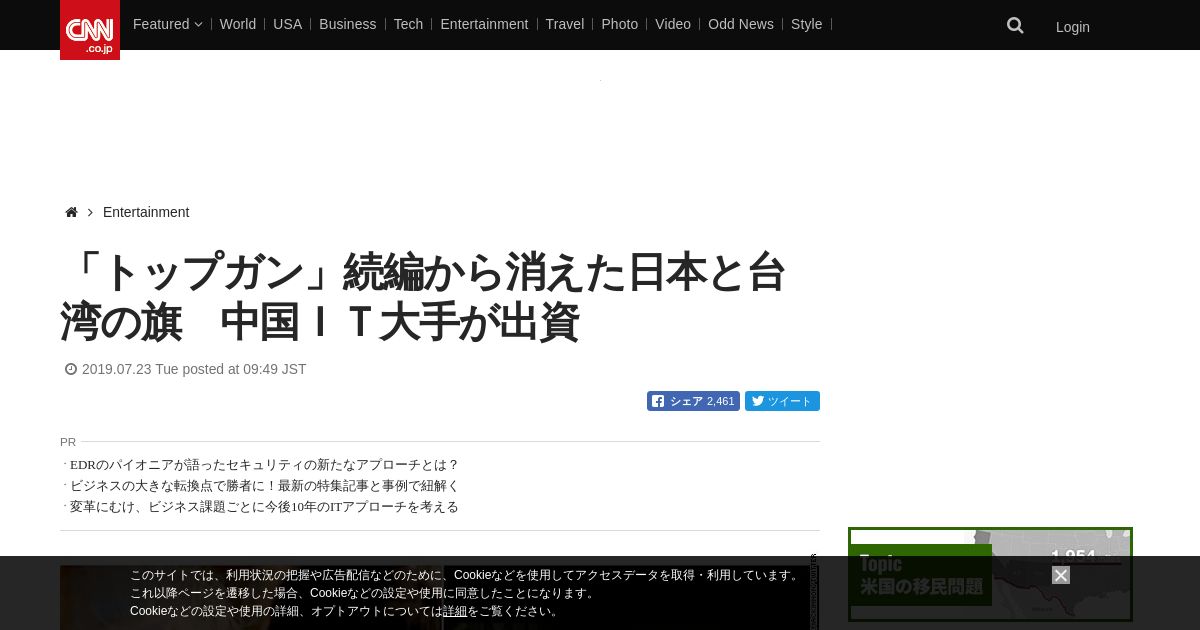Screen dimensions: 1200x630
Task: Go to the Business section
Action: tap(348, 24)
